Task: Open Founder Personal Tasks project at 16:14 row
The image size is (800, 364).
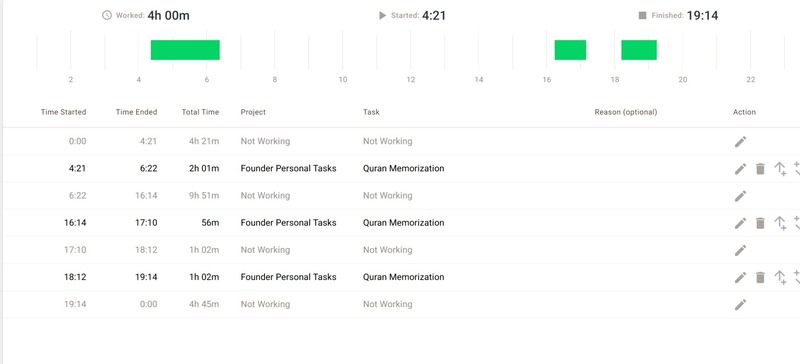Action: [x=288, y=223]
